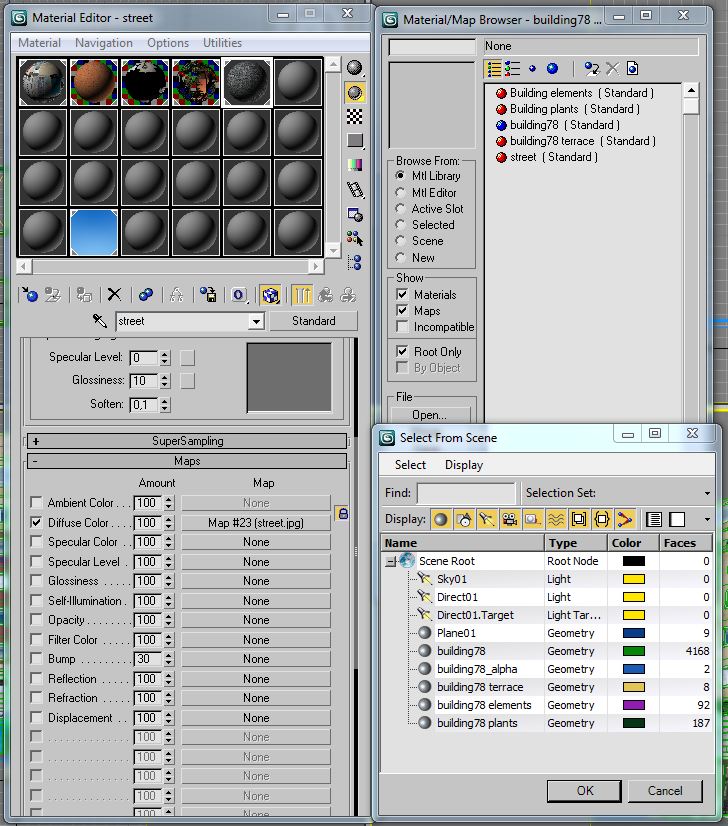This screenshot has height=826, width=728.
Task: Toggle Display Space Warps filter icon
Action: click(x=555, y=520)
